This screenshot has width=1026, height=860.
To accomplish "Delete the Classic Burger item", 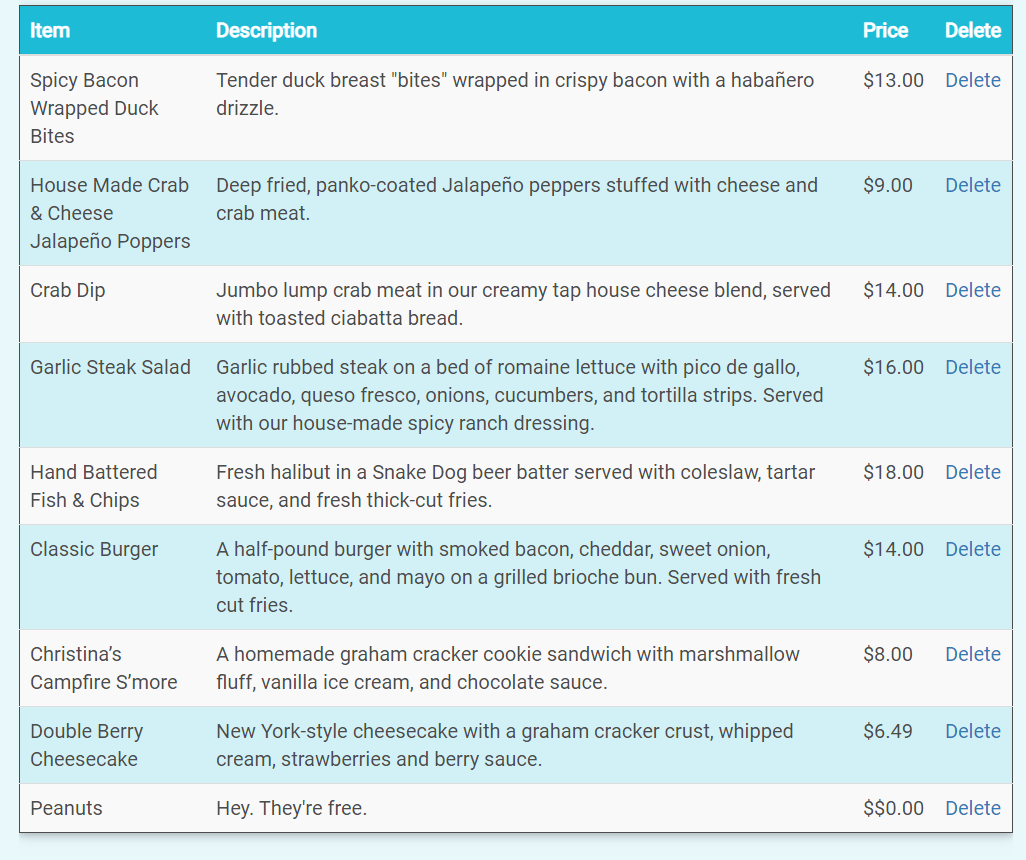I will pyautogui.click(x=972, y=549).
